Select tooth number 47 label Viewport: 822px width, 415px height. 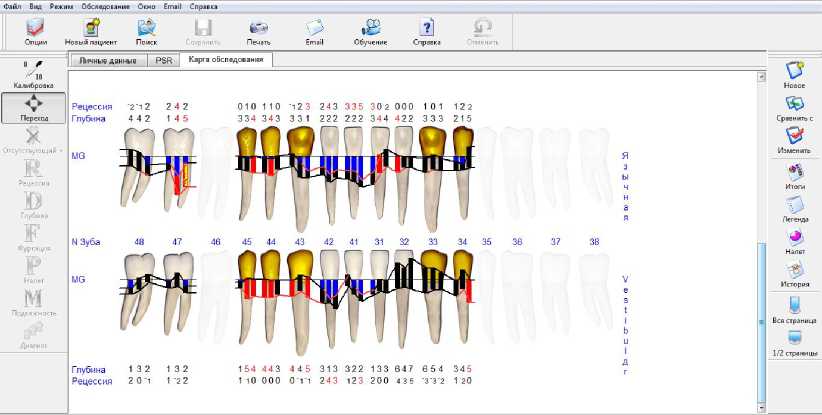tap(177, 242)
